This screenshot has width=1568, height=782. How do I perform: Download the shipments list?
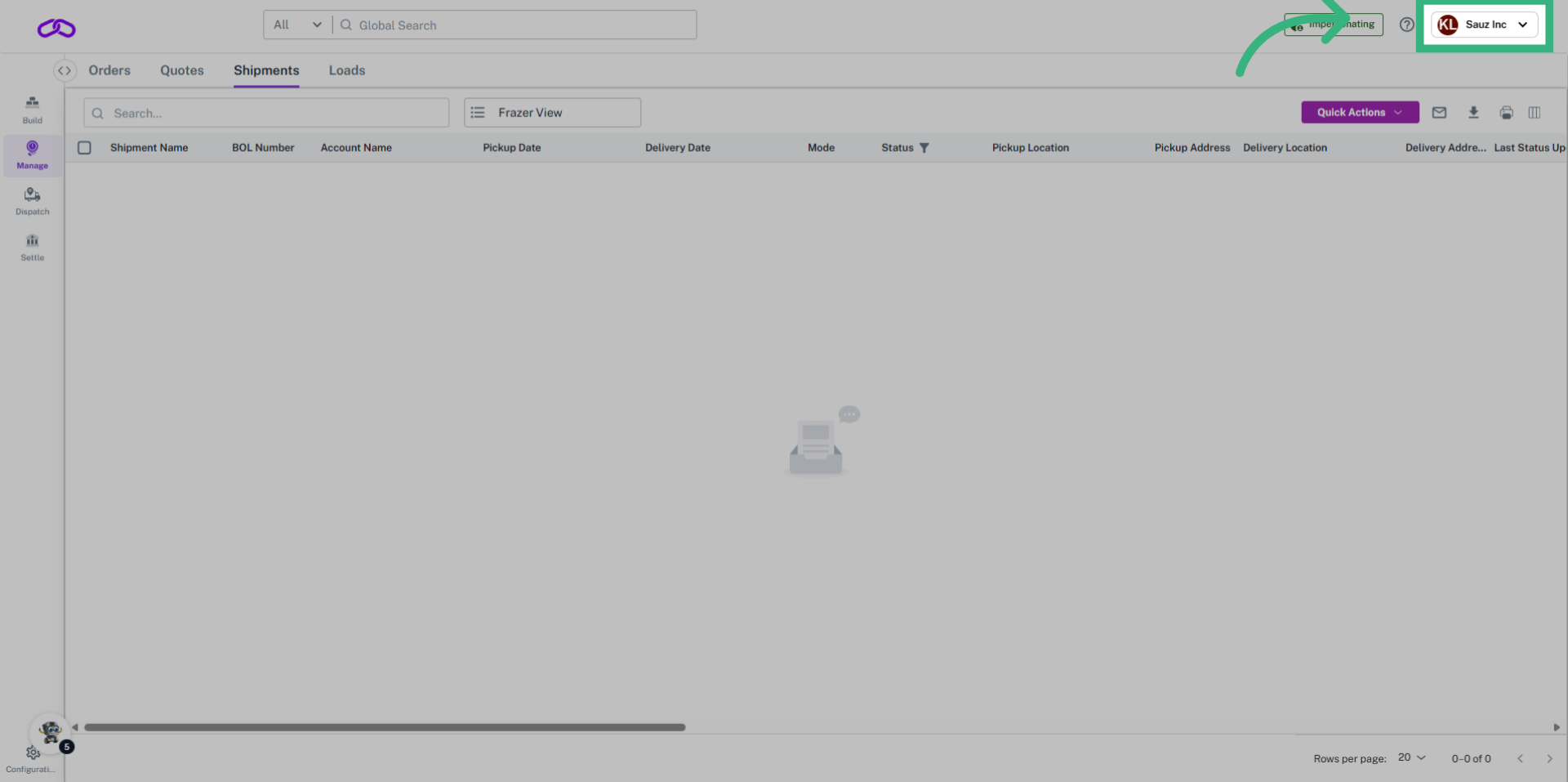click(x=1473, y=113)
